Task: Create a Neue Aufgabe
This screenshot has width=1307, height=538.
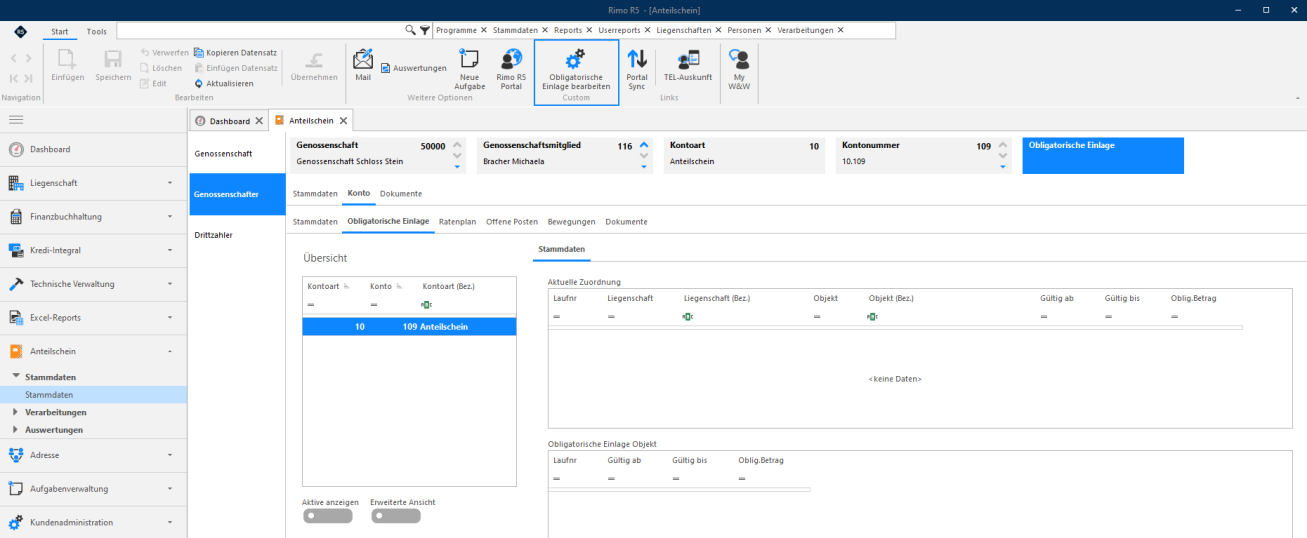Action: click(x=470, y=70)
